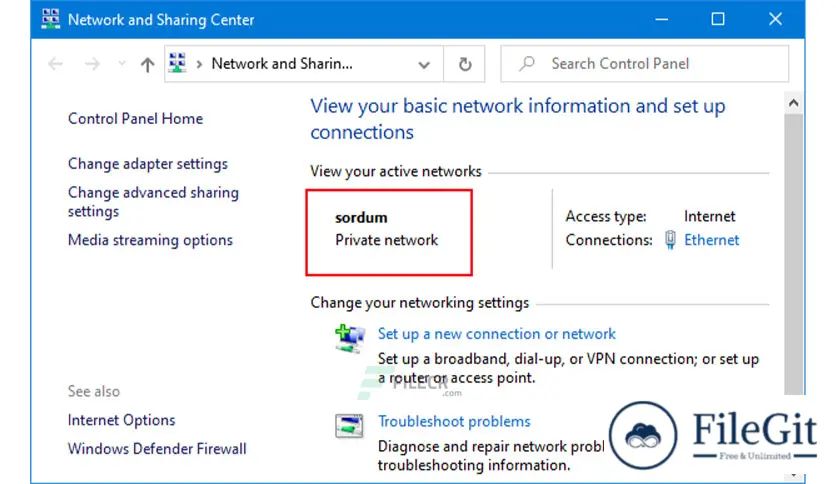Open Media streaming options

(150, 240)
